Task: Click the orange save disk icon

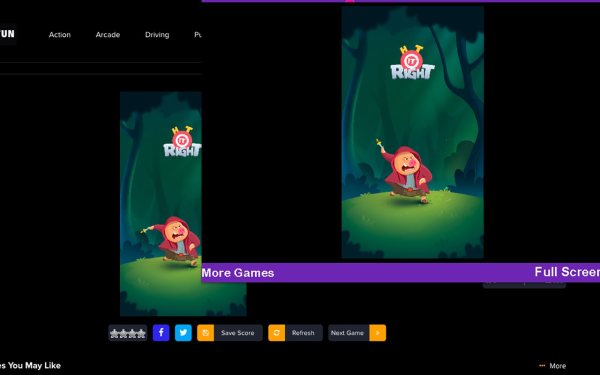Action: point(205,333)
